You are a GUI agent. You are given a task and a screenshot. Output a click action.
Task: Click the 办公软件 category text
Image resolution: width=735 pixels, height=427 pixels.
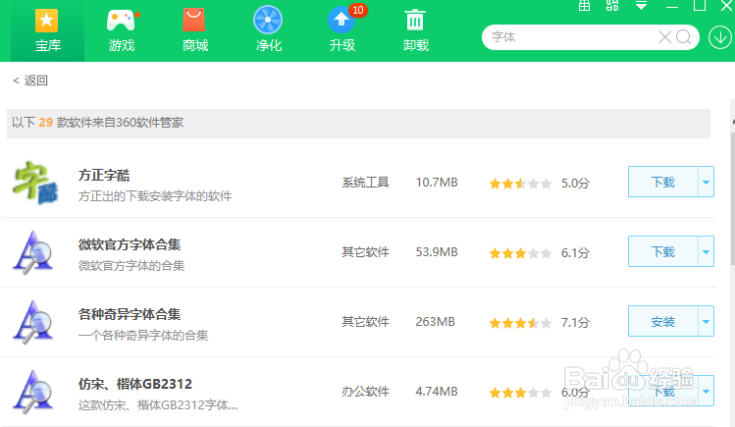[x=366, y=391]
